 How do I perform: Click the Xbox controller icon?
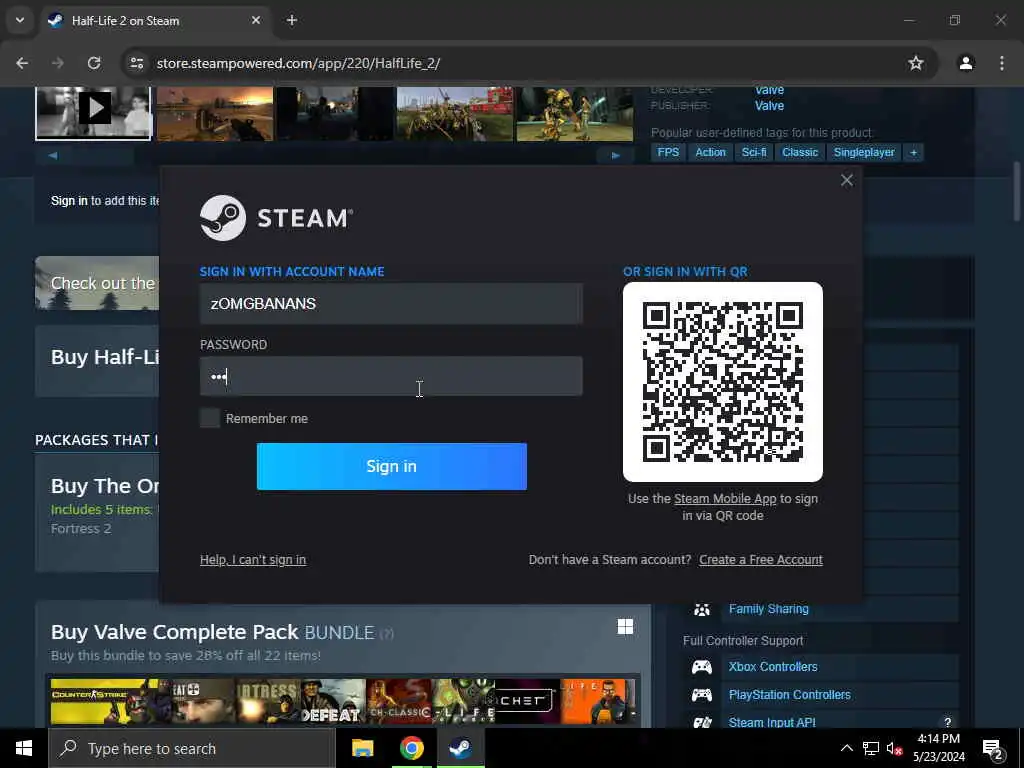click(x=702, y=667)
